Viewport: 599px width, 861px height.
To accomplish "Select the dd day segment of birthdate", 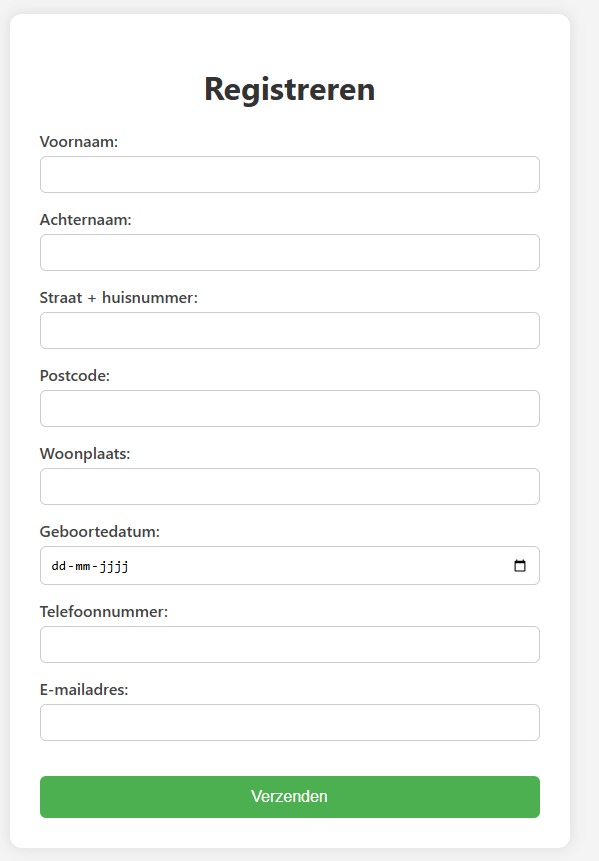I will (x=59, y=566).
